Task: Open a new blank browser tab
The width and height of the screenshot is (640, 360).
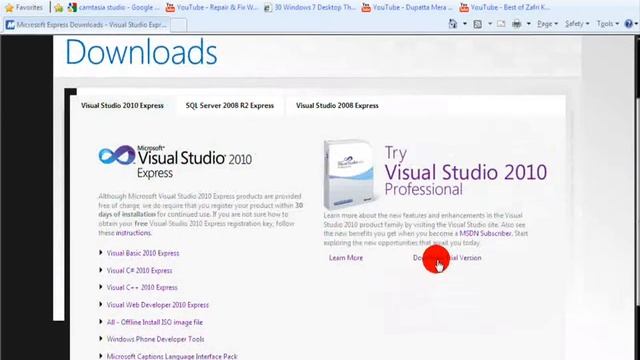Action: [179, 25]
